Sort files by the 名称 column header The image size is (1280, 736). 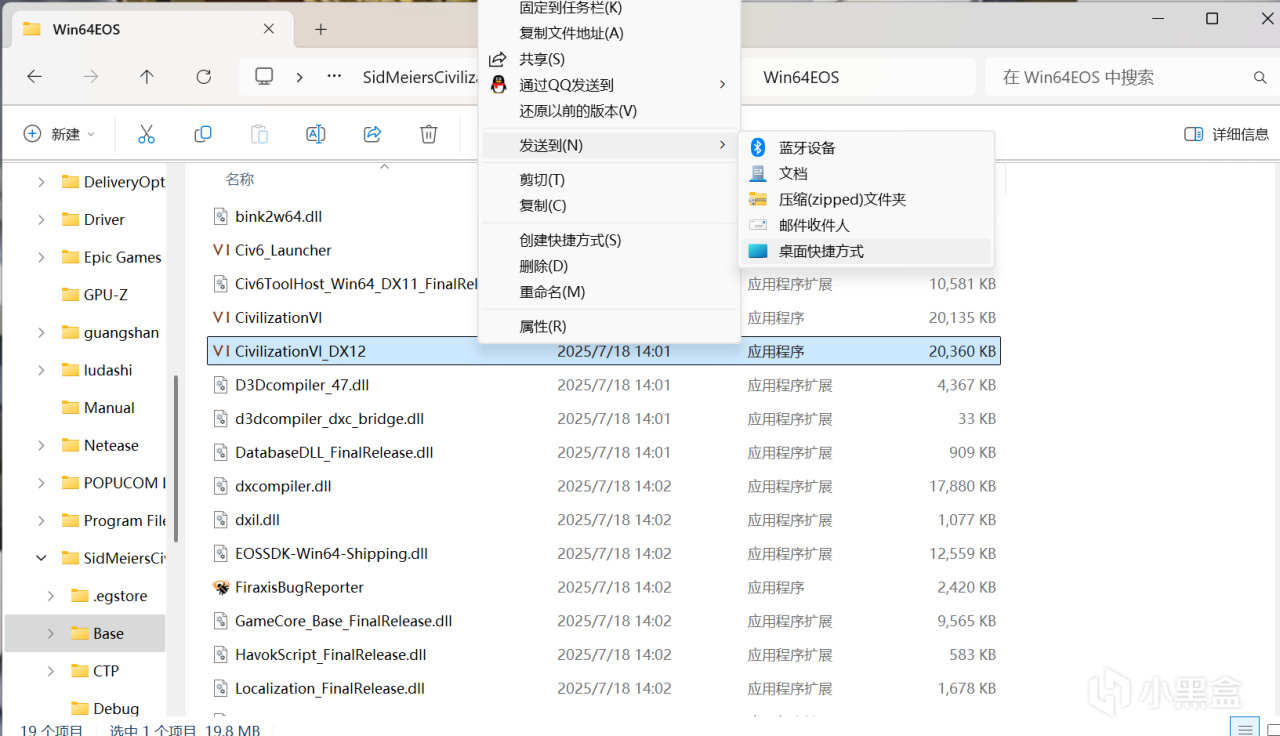coord(240,179)
